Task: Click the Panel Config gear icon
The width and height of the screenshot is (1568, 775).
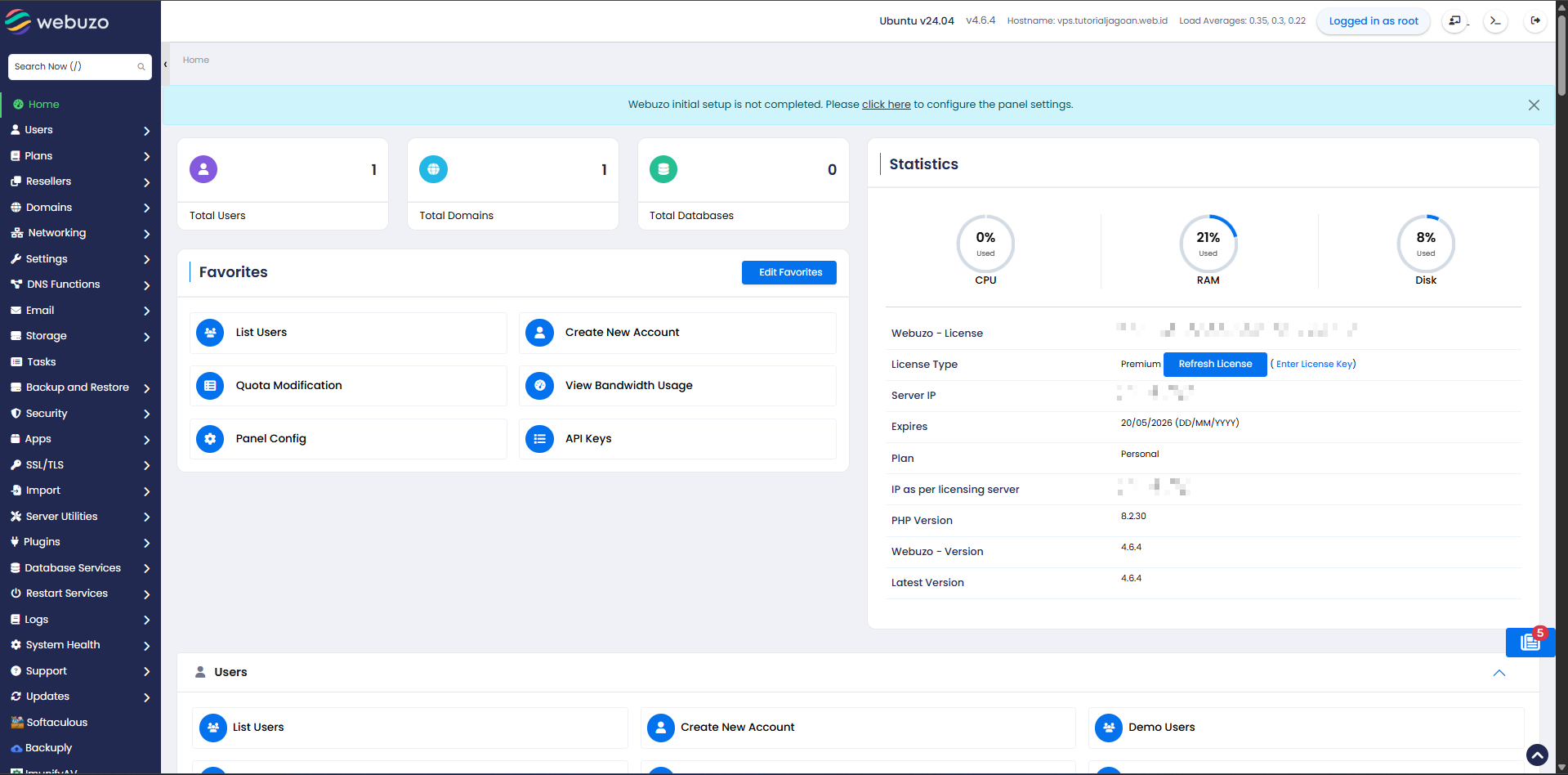Action: [x=210, y=439]
